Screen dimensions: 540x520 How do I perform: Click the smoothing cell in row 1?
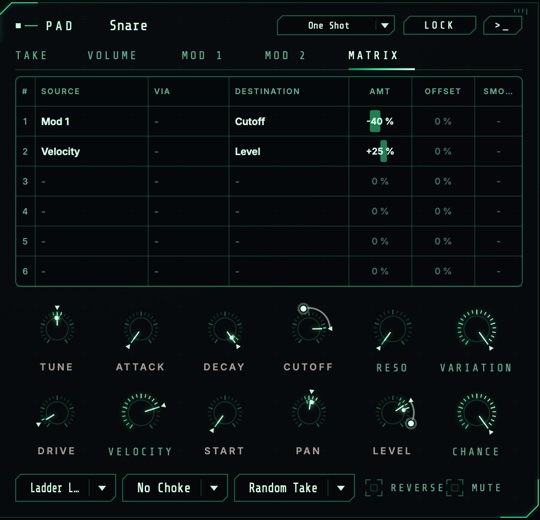[498, 121]
